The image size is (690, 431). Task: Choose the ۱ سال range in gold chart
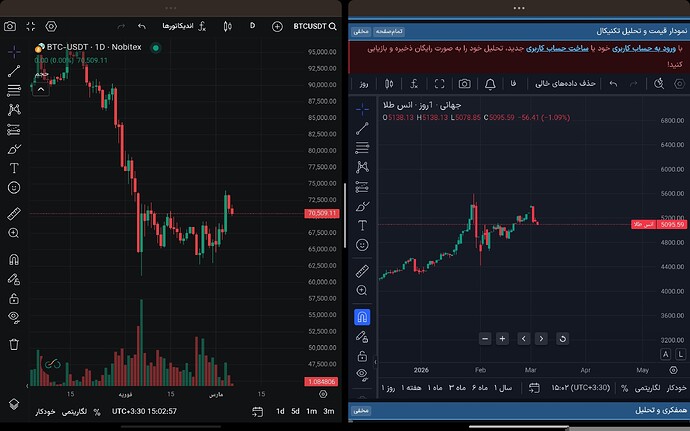point(503,388)
